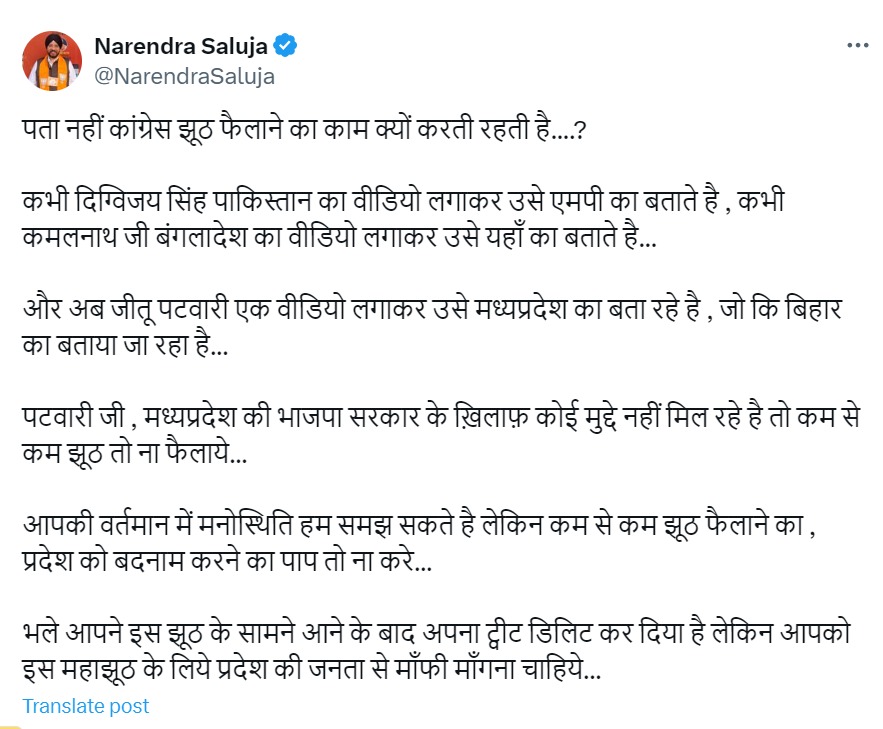Click the display name Narendra Saluja
883x729 pixels.
[182, 46]
